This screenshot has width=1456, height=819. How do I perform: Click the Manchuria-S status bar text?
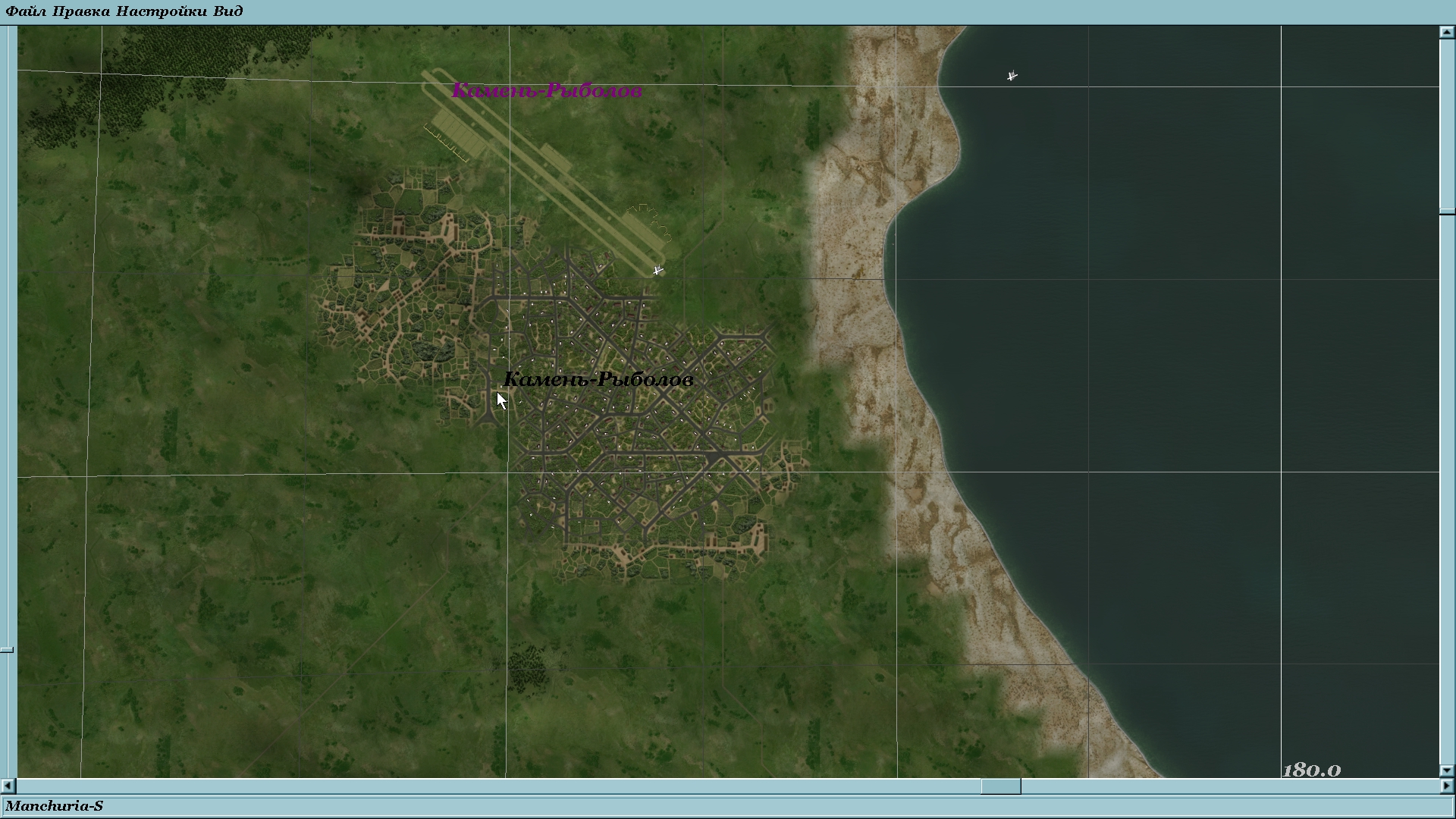(x=55, y=806)
